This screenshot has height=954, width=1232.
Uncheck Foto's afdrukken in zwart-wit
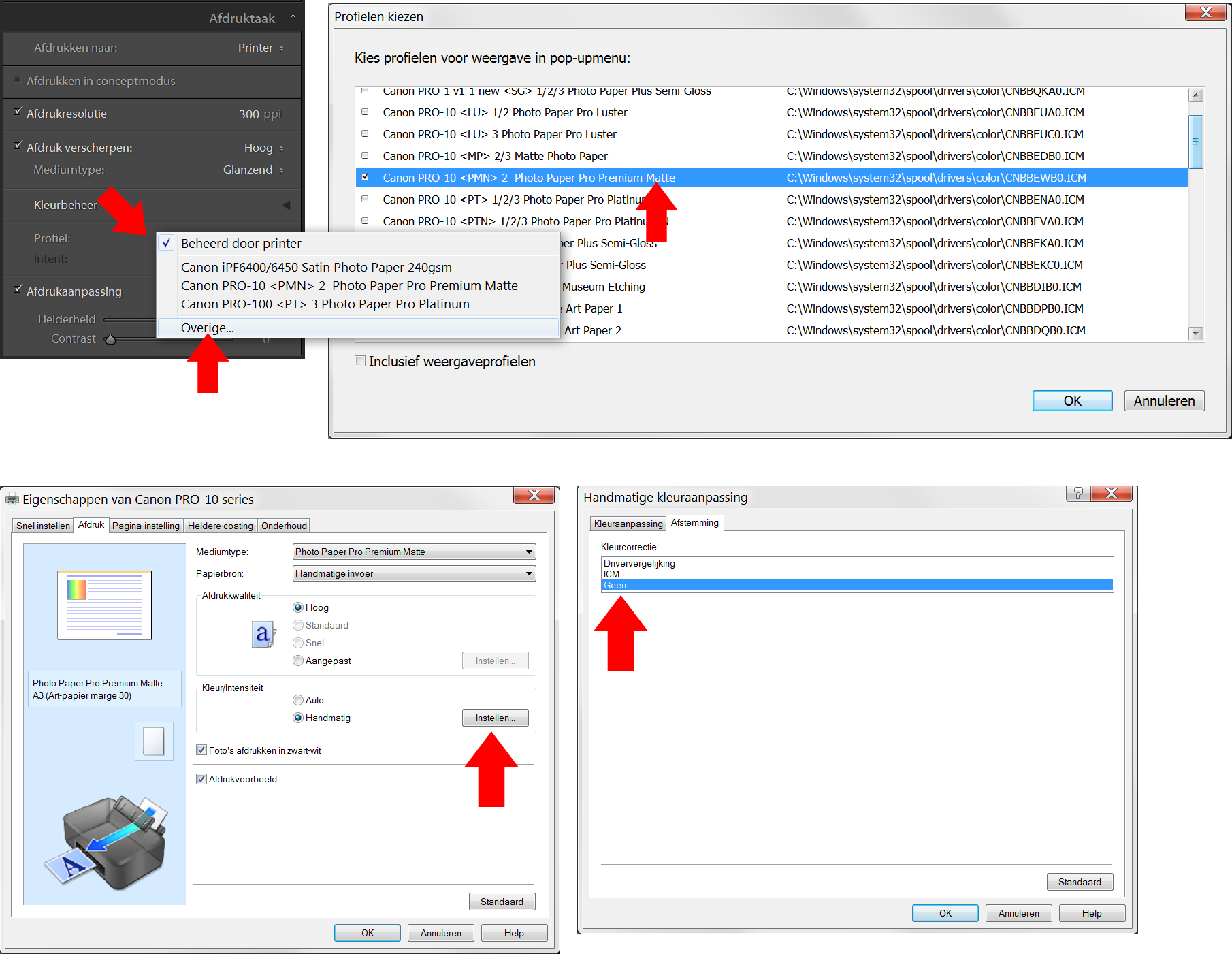click(201, 750)
